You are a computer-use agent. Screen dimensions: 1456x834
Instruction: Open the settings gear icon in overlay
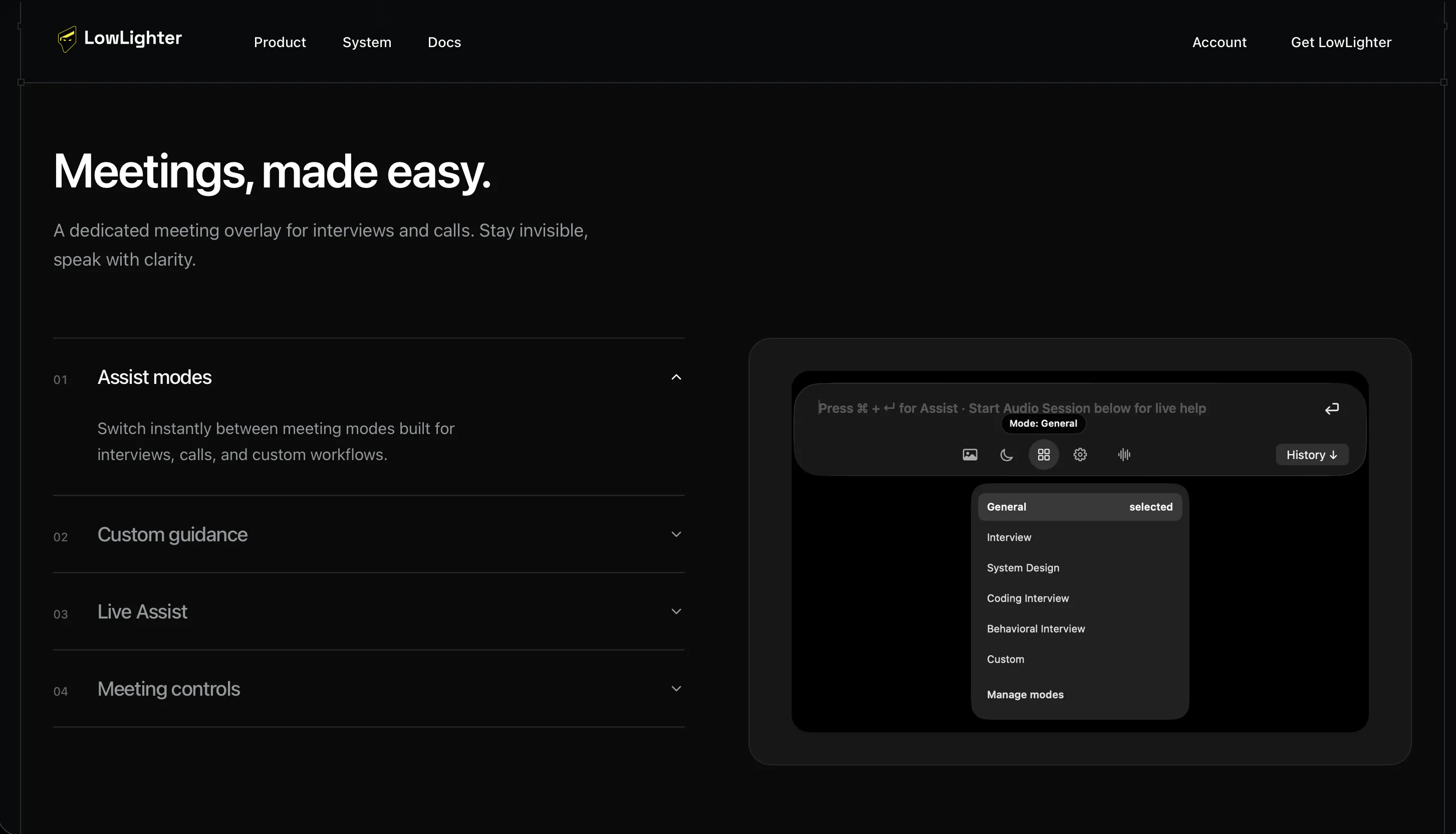1080,455
